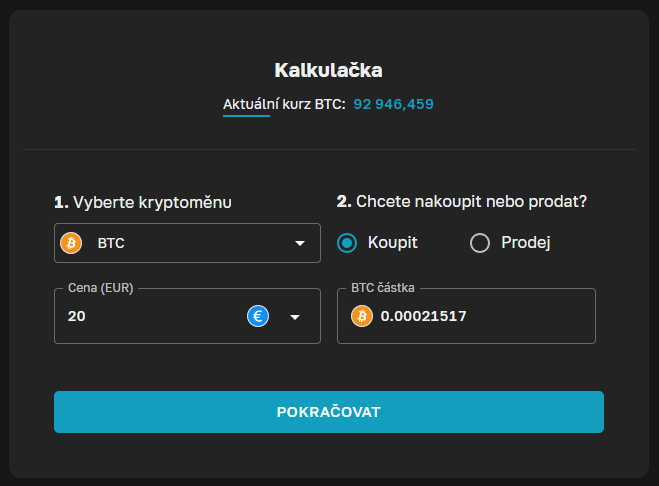Select the Prodej radio button
Image resolution: width=659 pixels, height=486 pixels.
480,243
